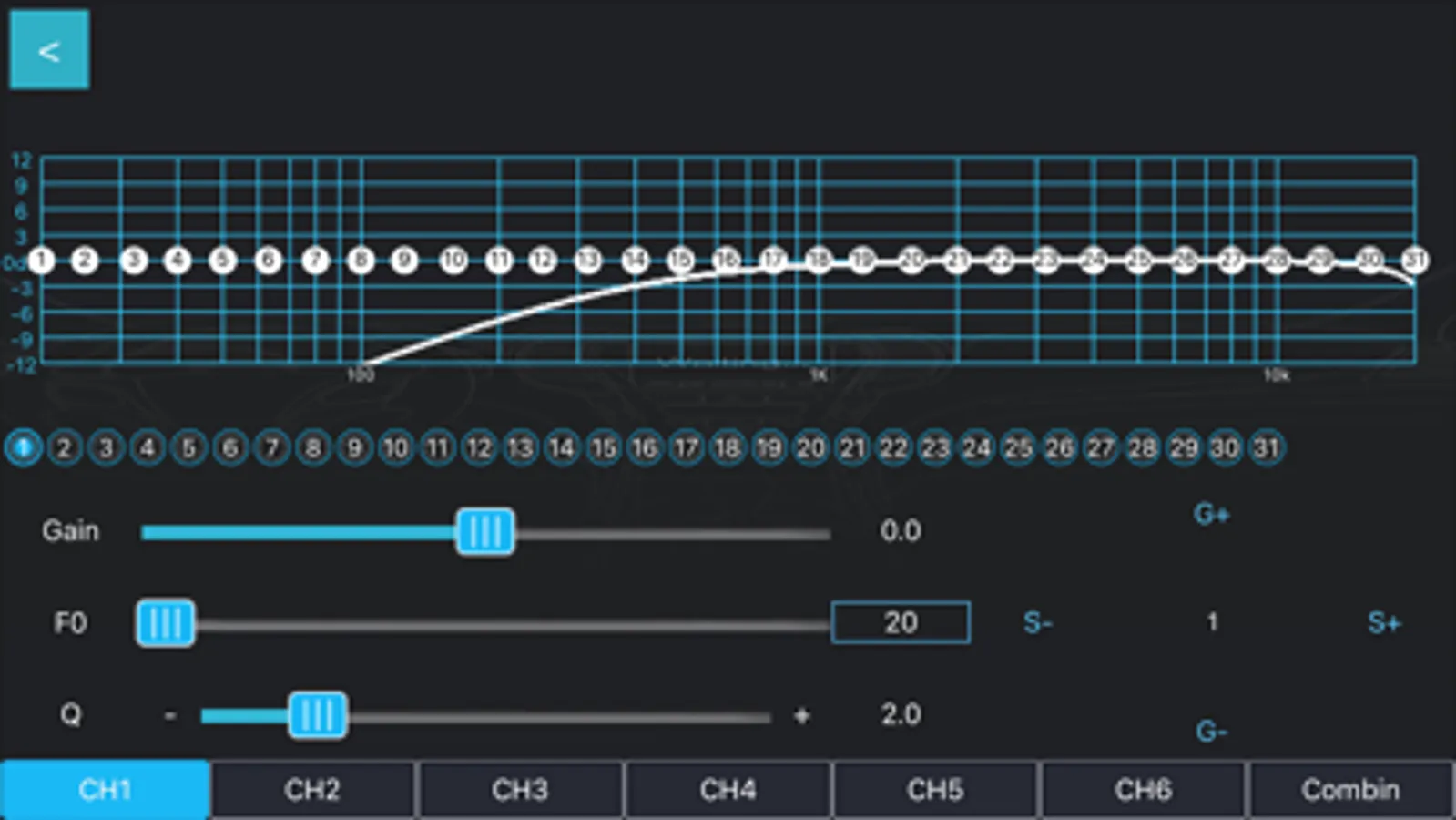The image size is (1456, 820).
Task: Click band node 14 on EQ graph
Action: click(635, 261)
